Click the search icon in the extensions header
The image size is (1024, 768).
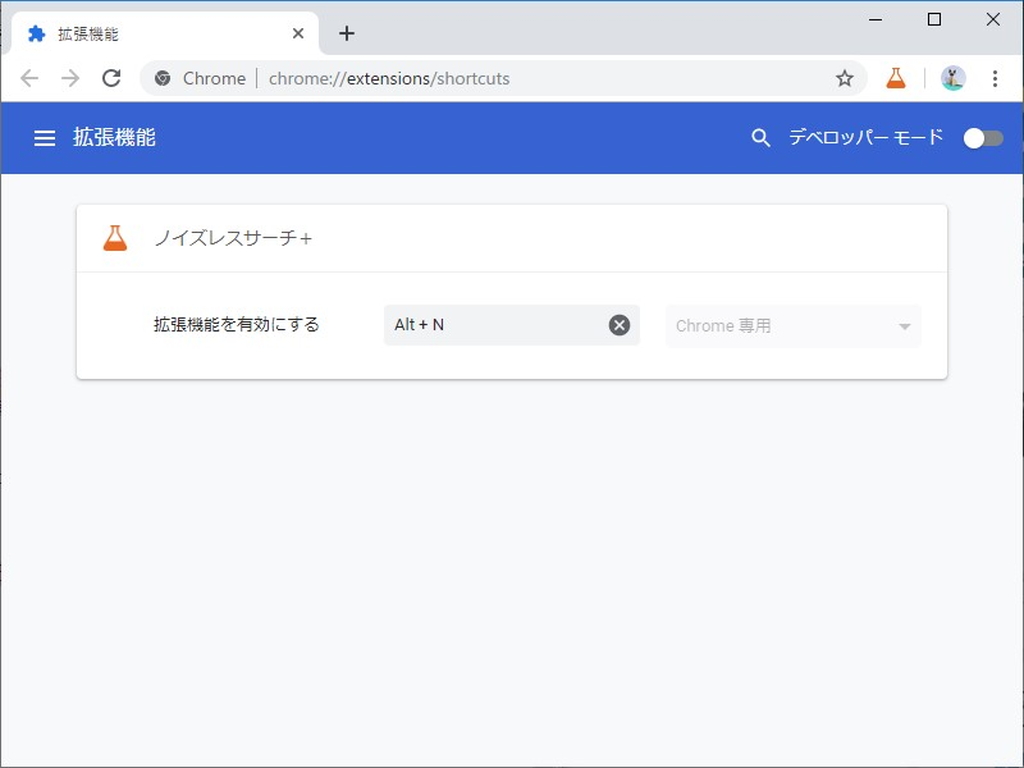coord(761,138)
